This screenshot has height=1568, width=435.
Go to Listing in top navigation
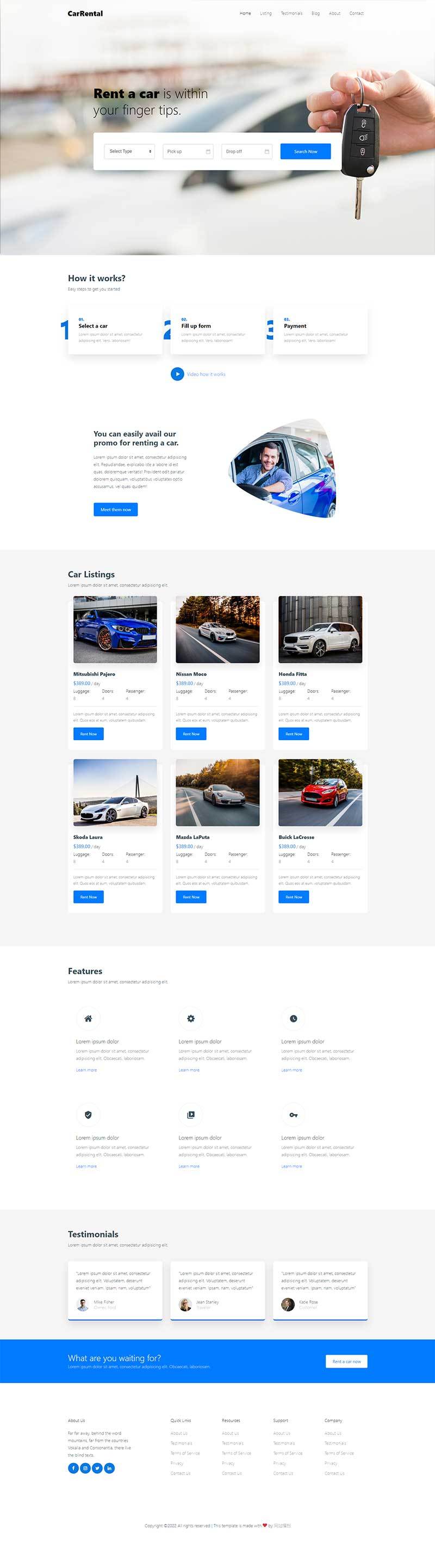[x=266, y=14]
